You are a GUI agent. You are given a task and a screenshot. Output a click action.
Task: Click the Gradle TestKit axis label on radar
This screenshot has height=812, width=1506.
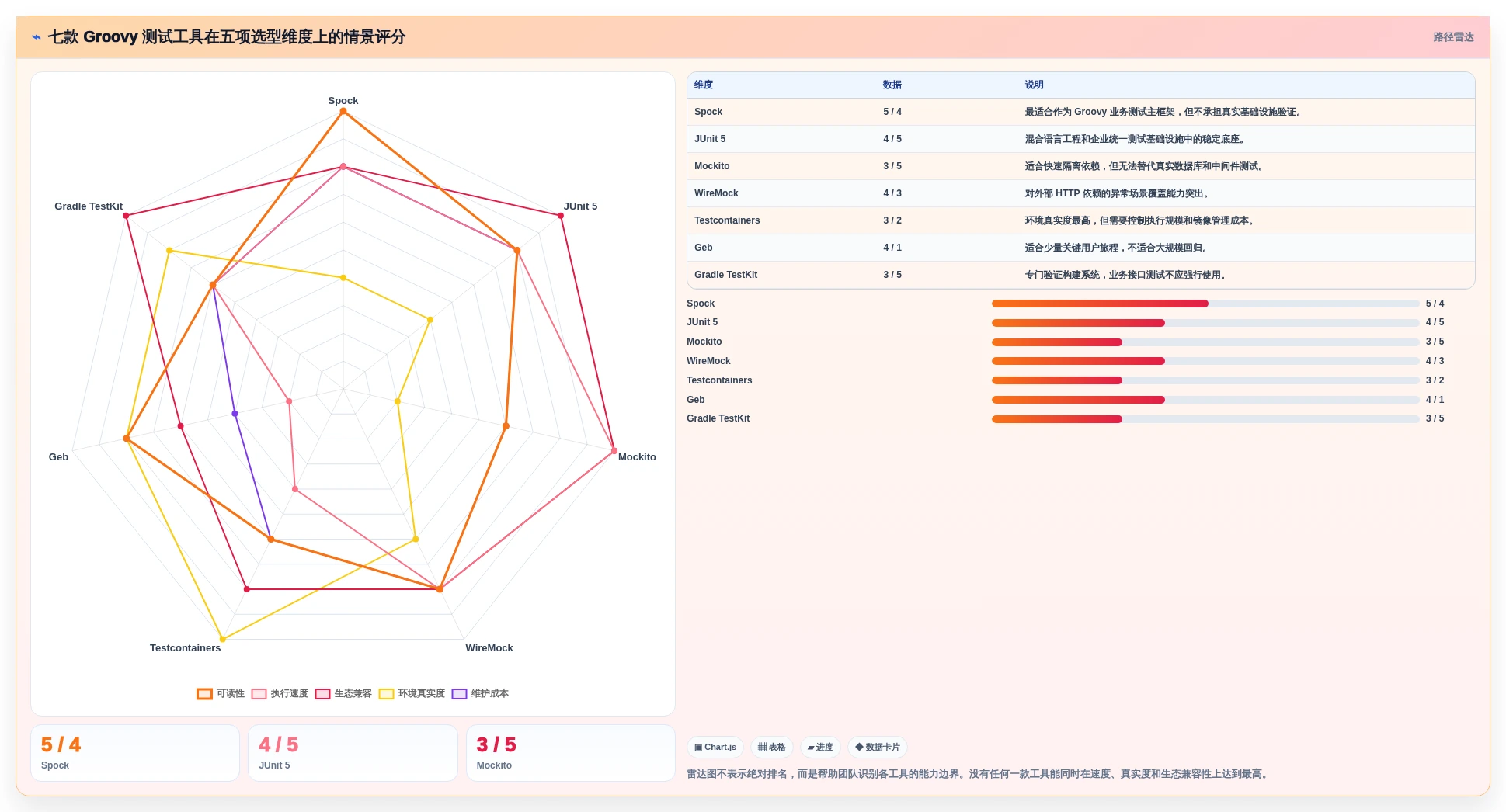tap(89, 206)
